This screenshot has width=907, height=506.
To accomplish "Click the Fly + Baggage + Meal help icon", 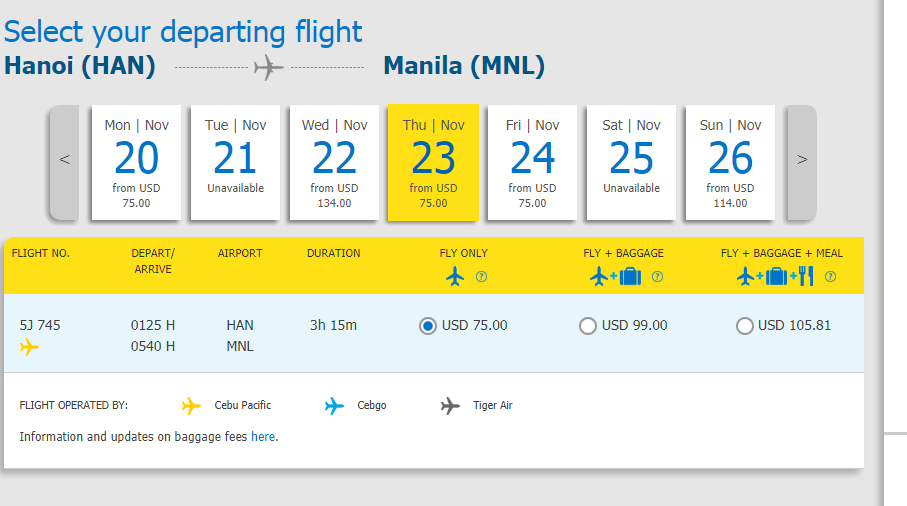I will click(830, 277).
